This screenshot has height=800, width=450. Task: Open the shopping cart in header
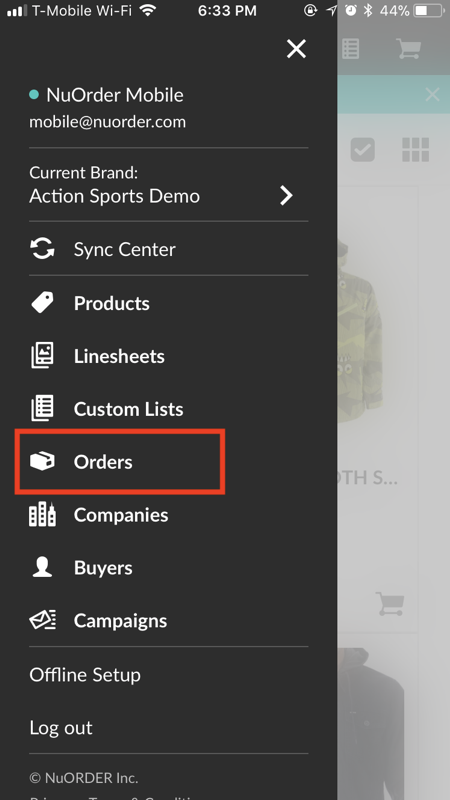(x=409, y=49)
